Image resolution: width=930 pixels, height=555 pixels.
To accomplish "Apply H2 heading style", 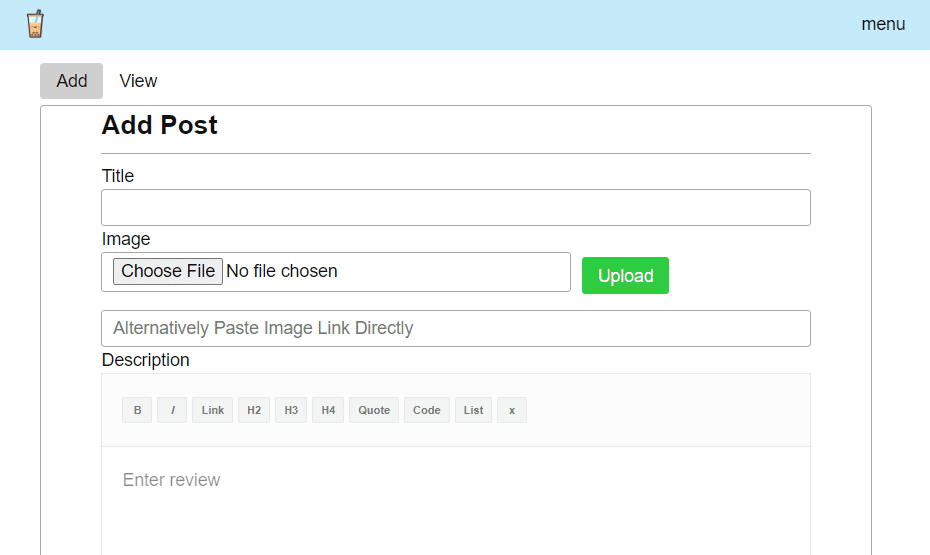I will 254,410.
